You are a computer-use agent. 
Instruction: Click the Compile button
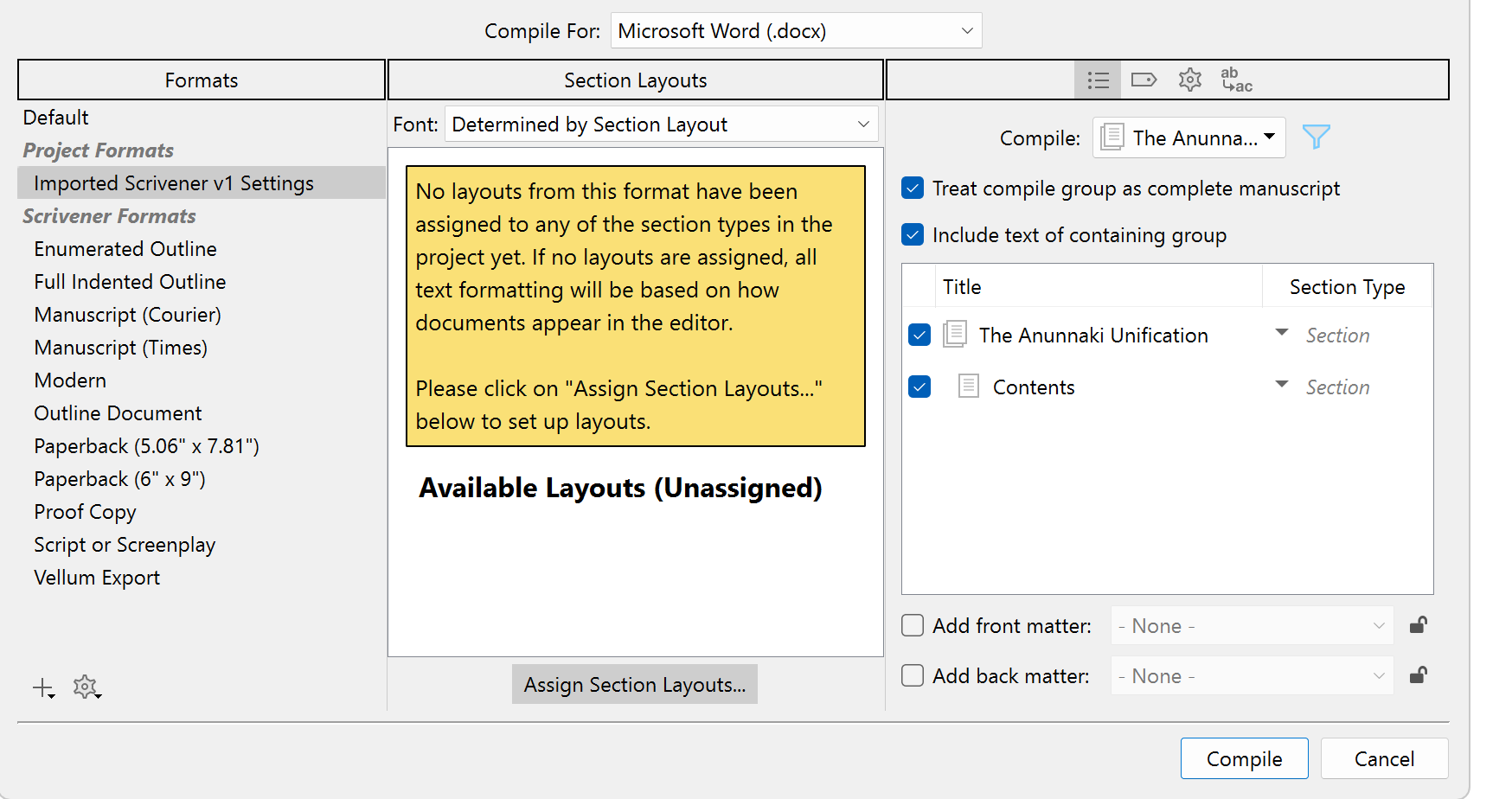coord(1244,758)
